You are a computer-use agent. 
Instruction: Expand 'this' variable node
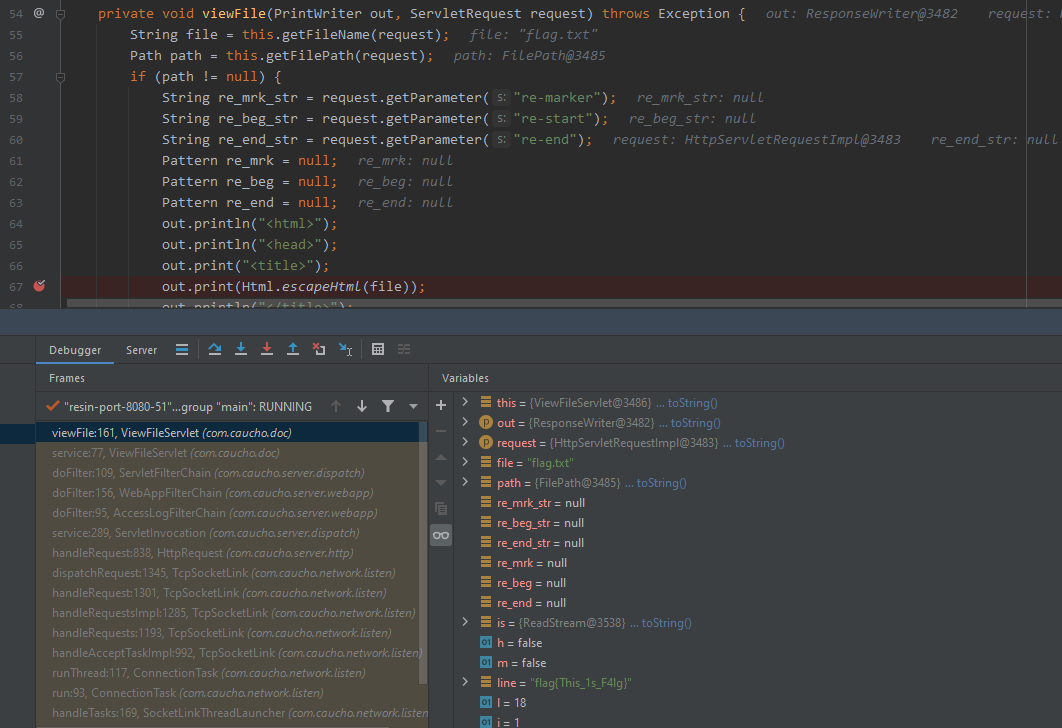click(465, 402)
